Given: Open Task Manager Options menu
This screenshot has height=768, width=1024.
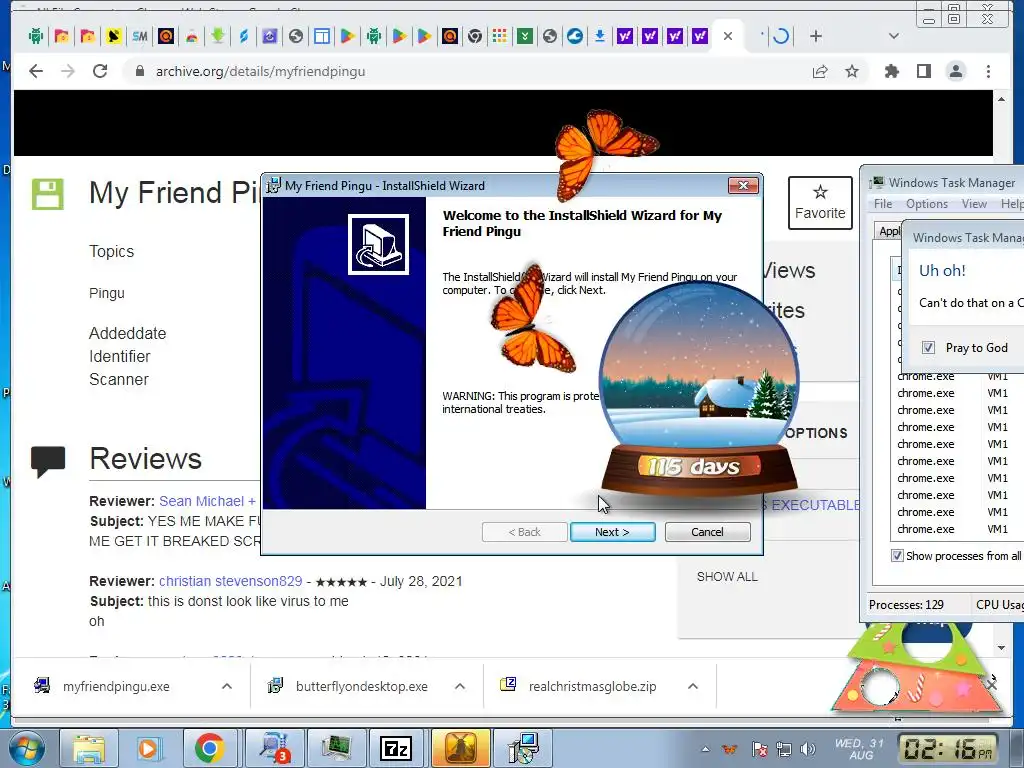Looking at the screenshot, I should 927,204.
